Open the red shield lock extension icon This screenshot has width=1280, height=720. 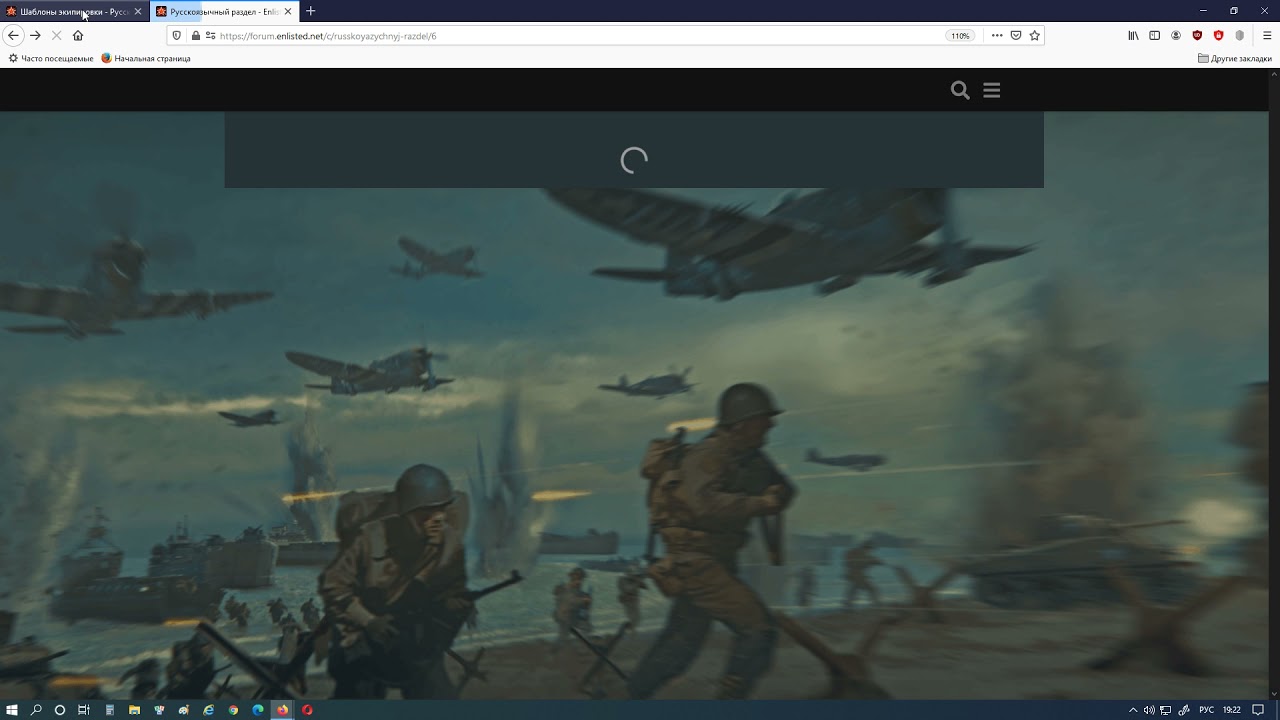click(x=1218, y=35)
